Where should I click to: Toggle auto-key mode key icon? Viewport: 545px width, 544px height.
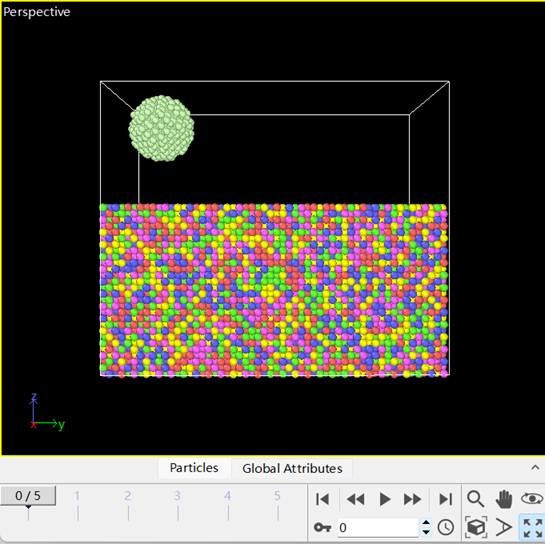click(322, 528)
